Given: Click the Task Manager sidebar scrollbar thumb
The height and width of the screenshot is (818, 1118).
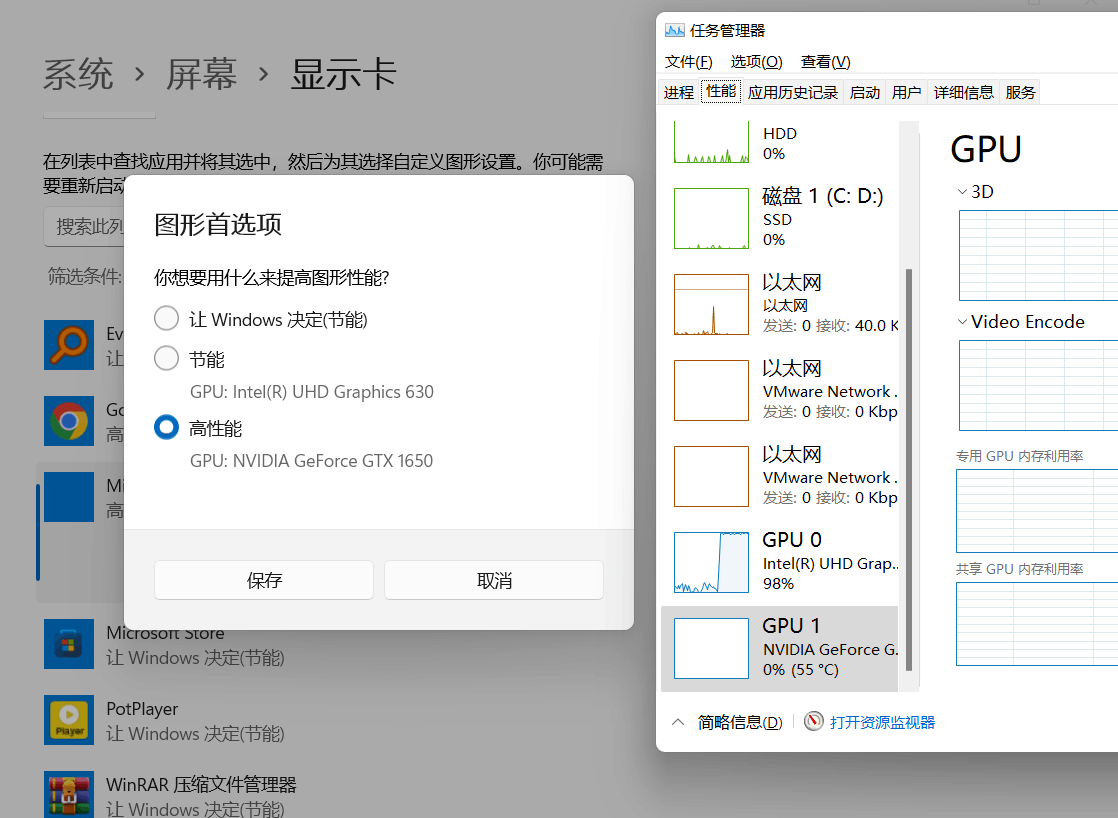Looking at the screenshot, I should [x=908, y=469].
